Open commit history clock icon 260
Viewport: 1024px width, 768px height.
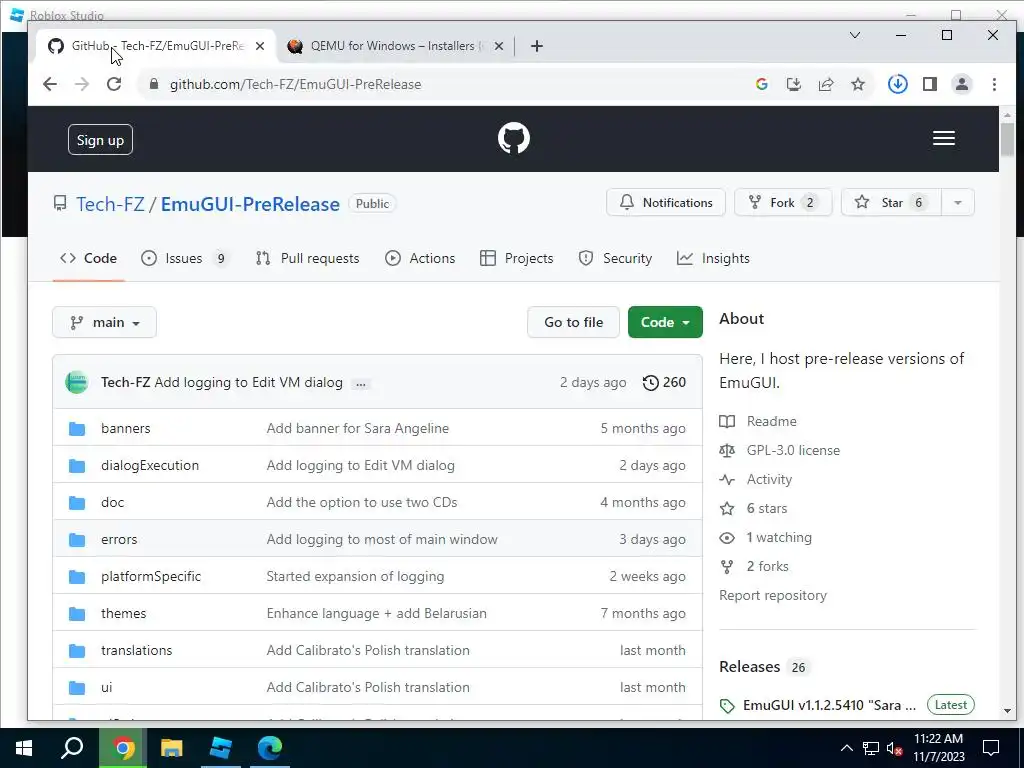tap(664, 383)
